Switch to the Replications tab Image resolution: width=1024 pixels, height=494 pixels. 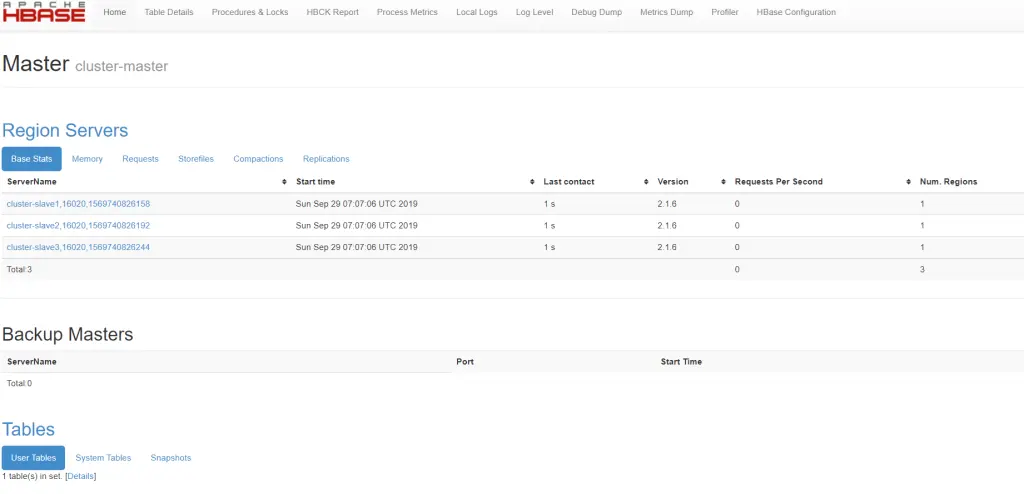point(326,159)
